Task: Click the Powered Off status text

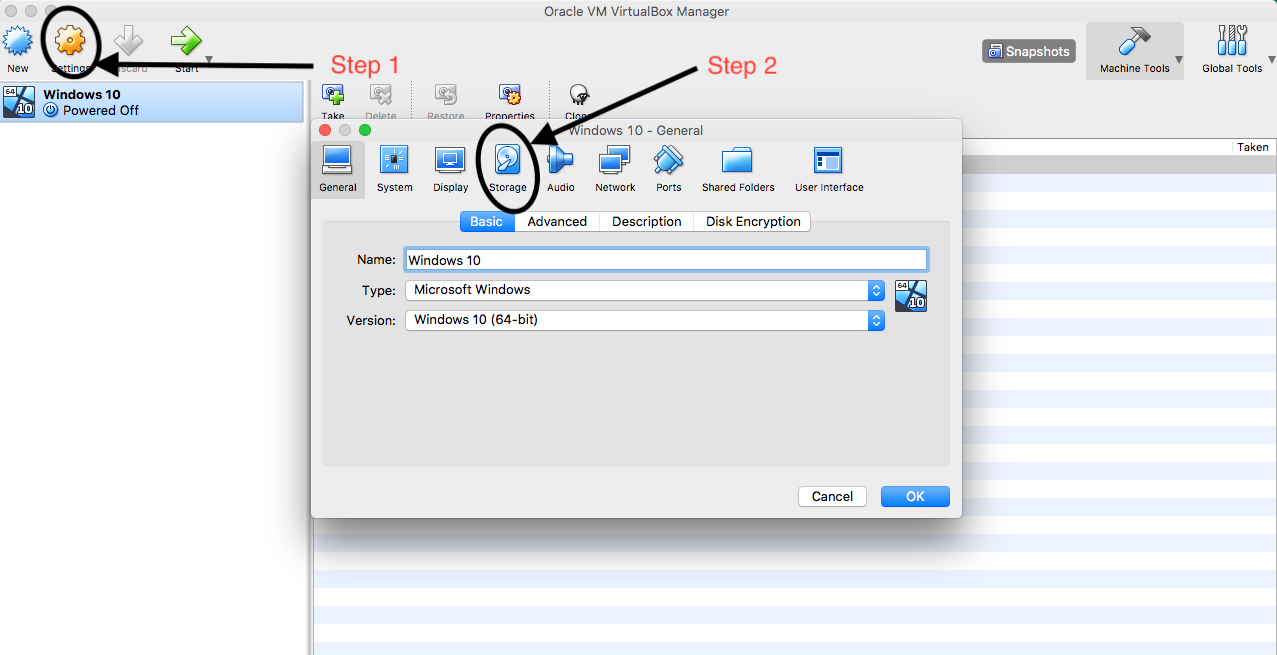Action: click(x=101, y=110)
